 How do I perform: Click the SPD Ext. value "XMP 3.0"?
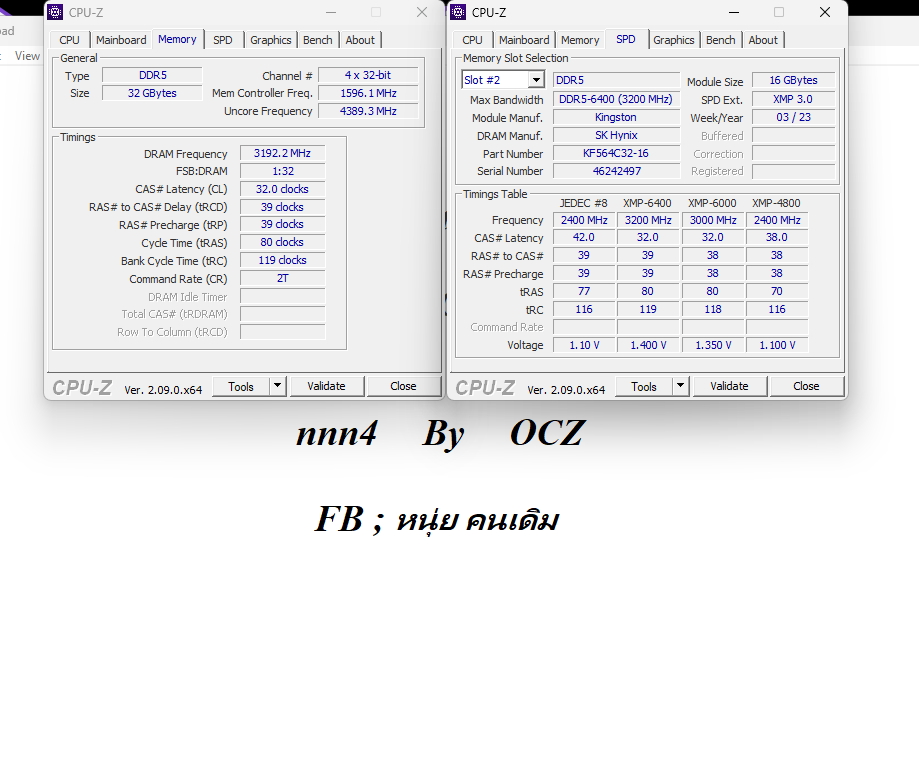point(793,99)
